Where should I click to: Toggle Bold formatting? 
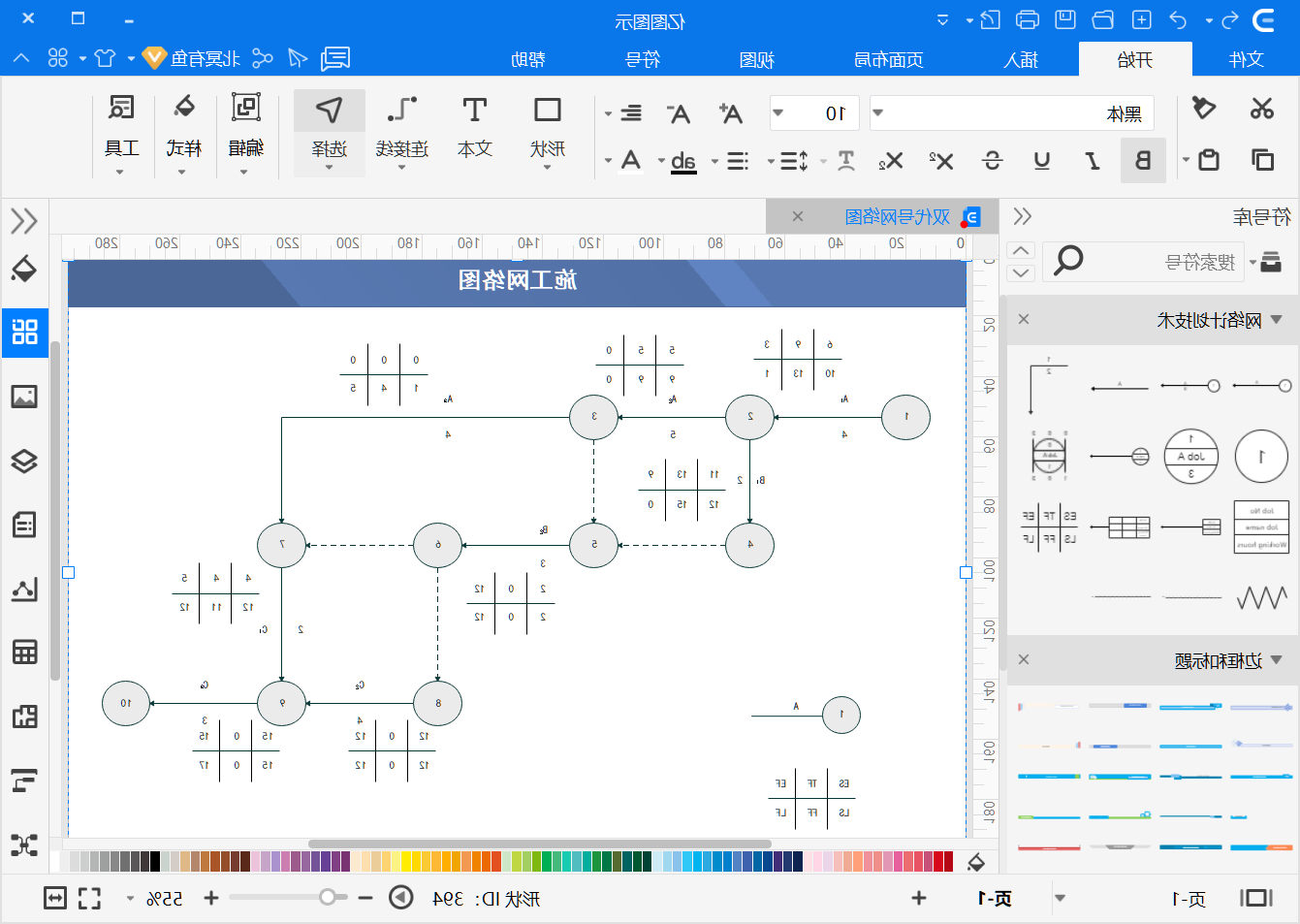[x=1143, y=160]
